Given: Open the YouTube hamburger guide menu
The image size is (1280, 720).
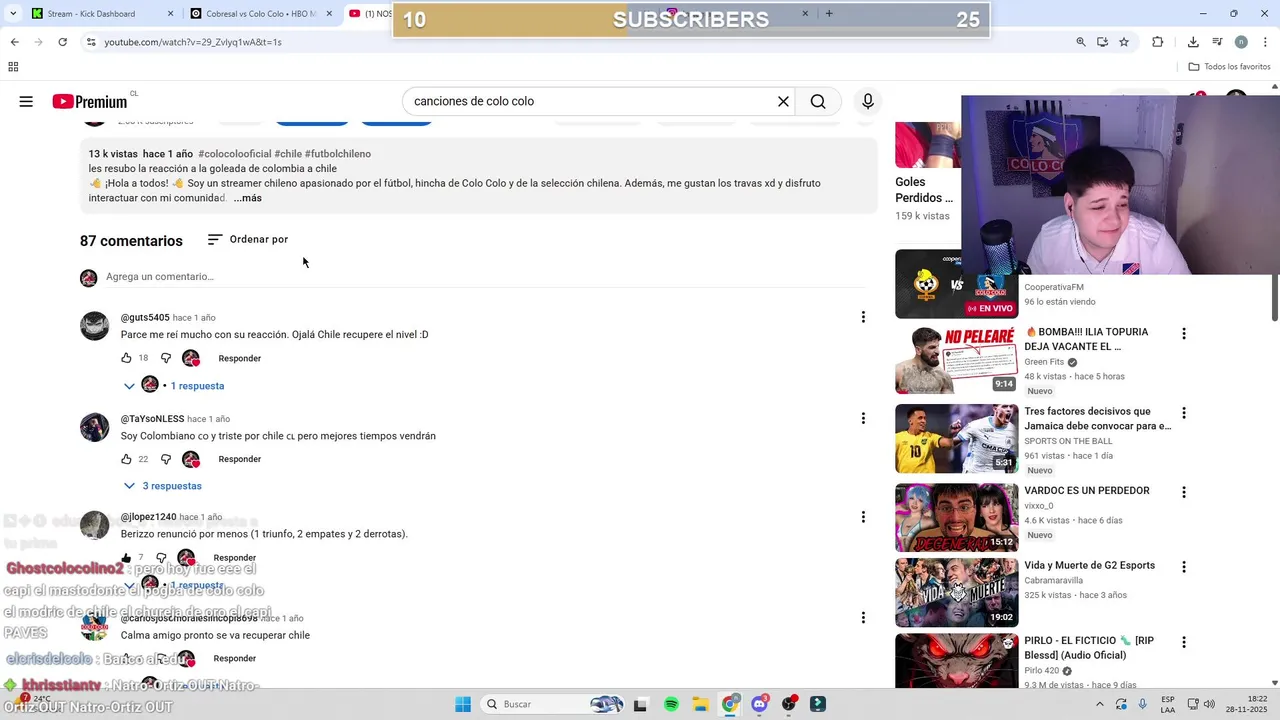Looking at the screenshot, I should point(26,101).
